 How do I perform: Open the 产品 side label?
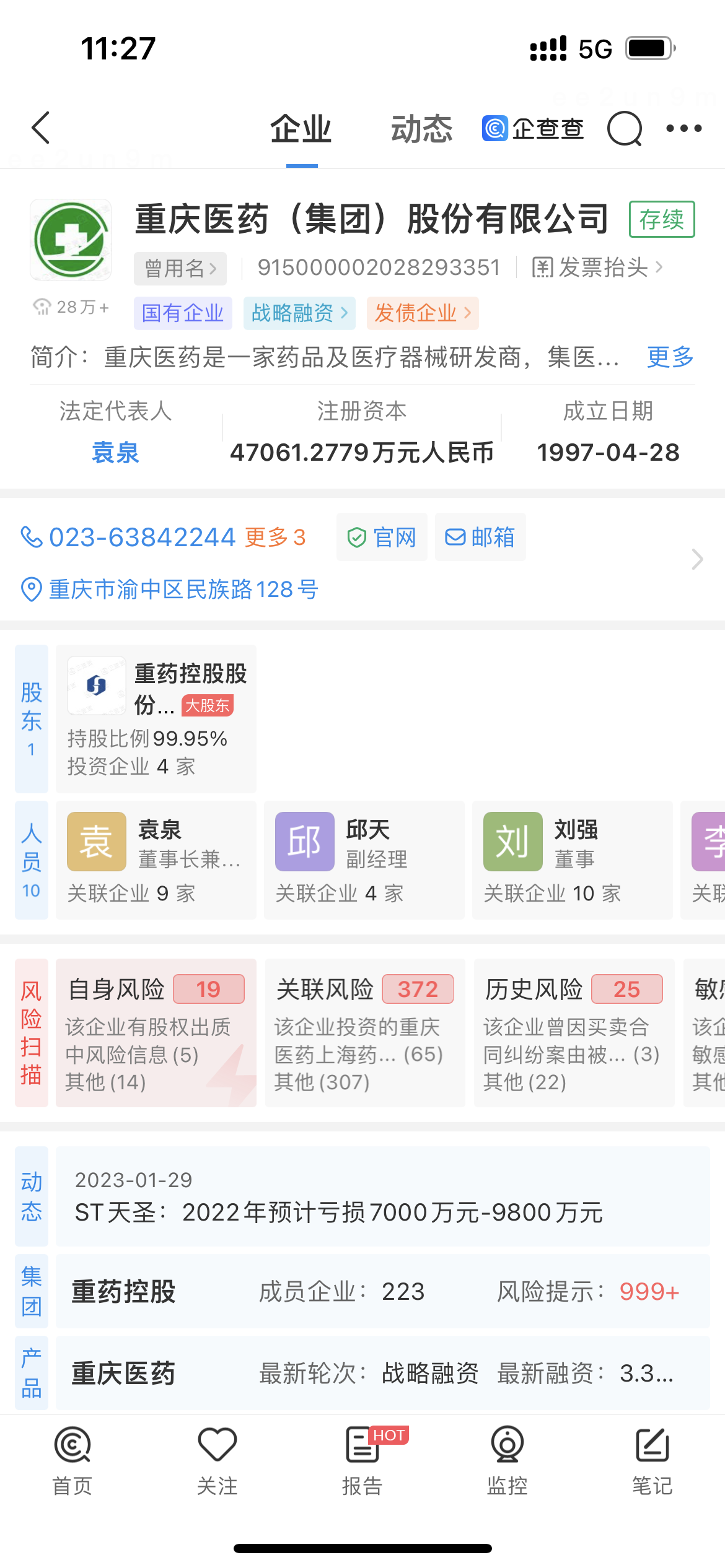[x=32, y=1373]
